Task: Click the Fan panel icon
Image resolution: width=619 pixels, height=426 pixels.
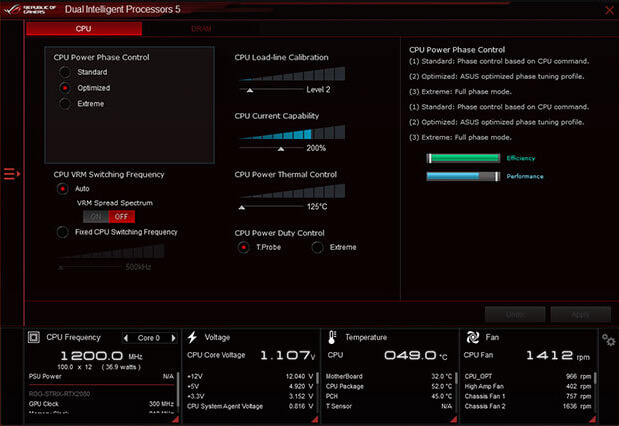Action: point(471,338)
